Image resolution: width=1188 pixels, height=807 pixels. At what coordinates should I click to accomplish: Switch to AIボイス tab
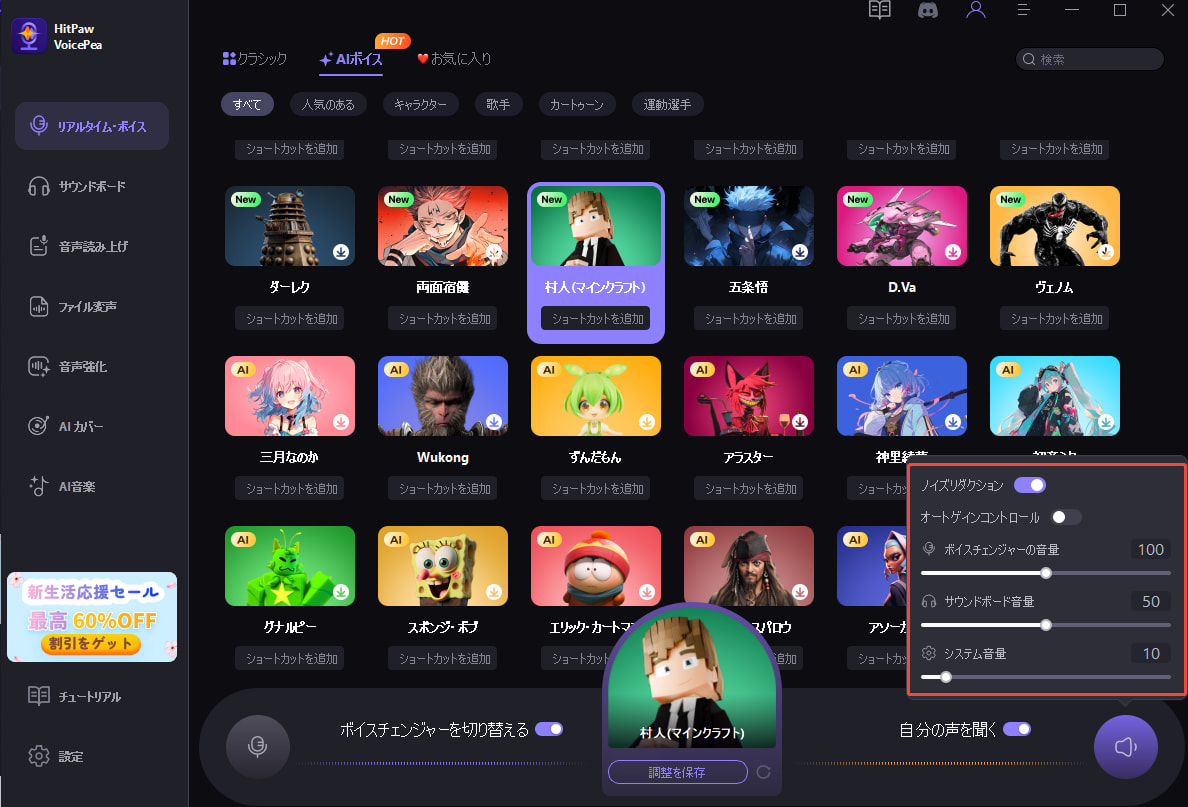click(x=351, y=59)
